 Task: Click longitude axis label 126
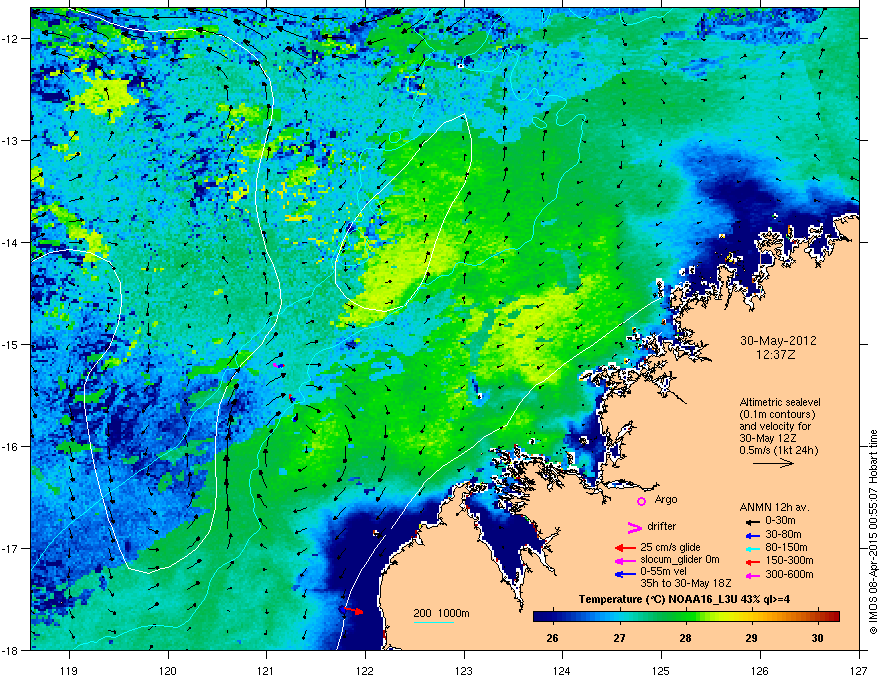pos(760,670)
